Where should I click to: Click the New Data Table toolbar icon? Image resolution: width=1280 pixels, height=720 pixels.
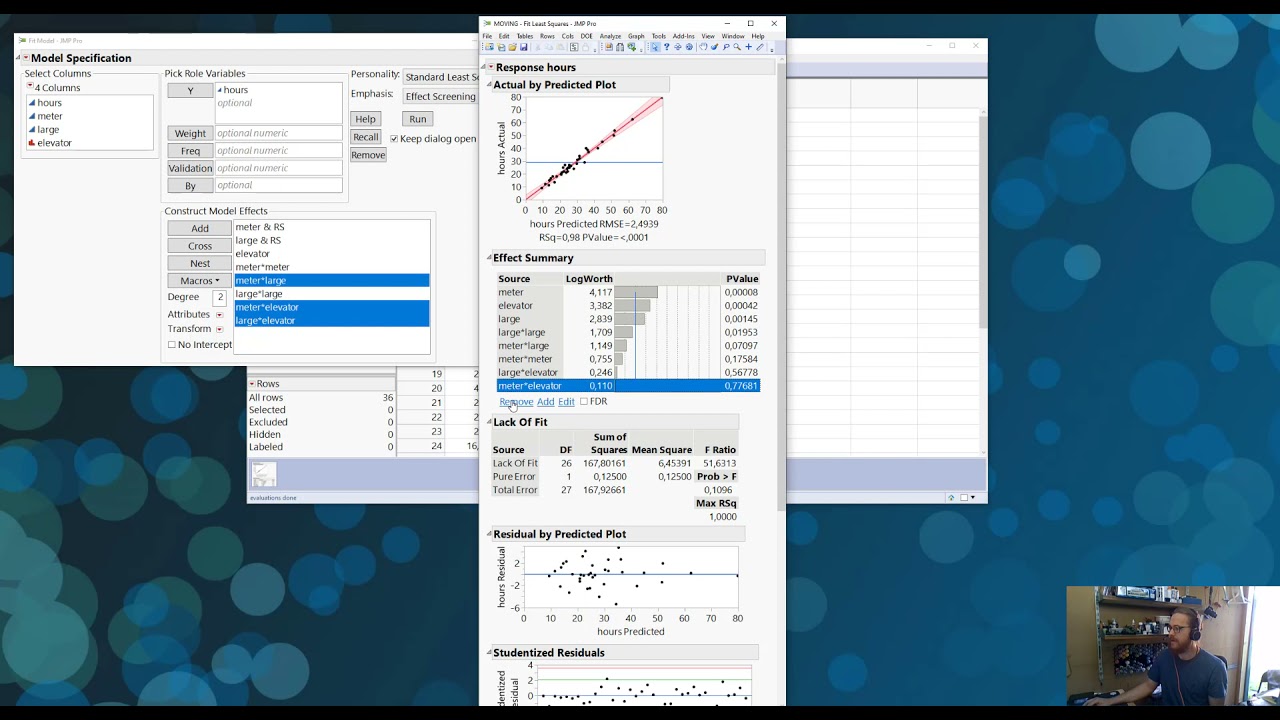pyautogui.click(x=489, y=47)
